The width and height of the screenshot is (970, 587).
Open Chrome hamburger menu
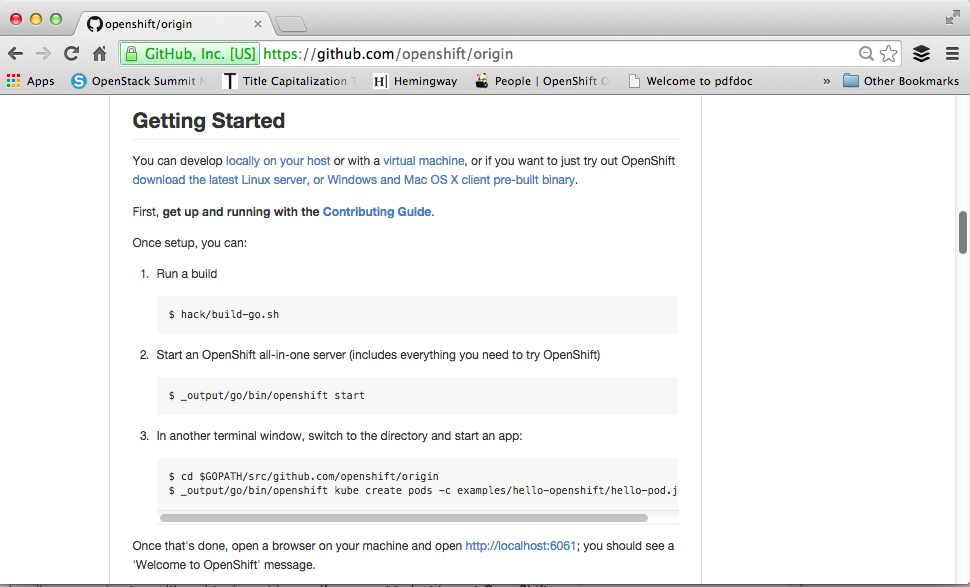[953, 54]
